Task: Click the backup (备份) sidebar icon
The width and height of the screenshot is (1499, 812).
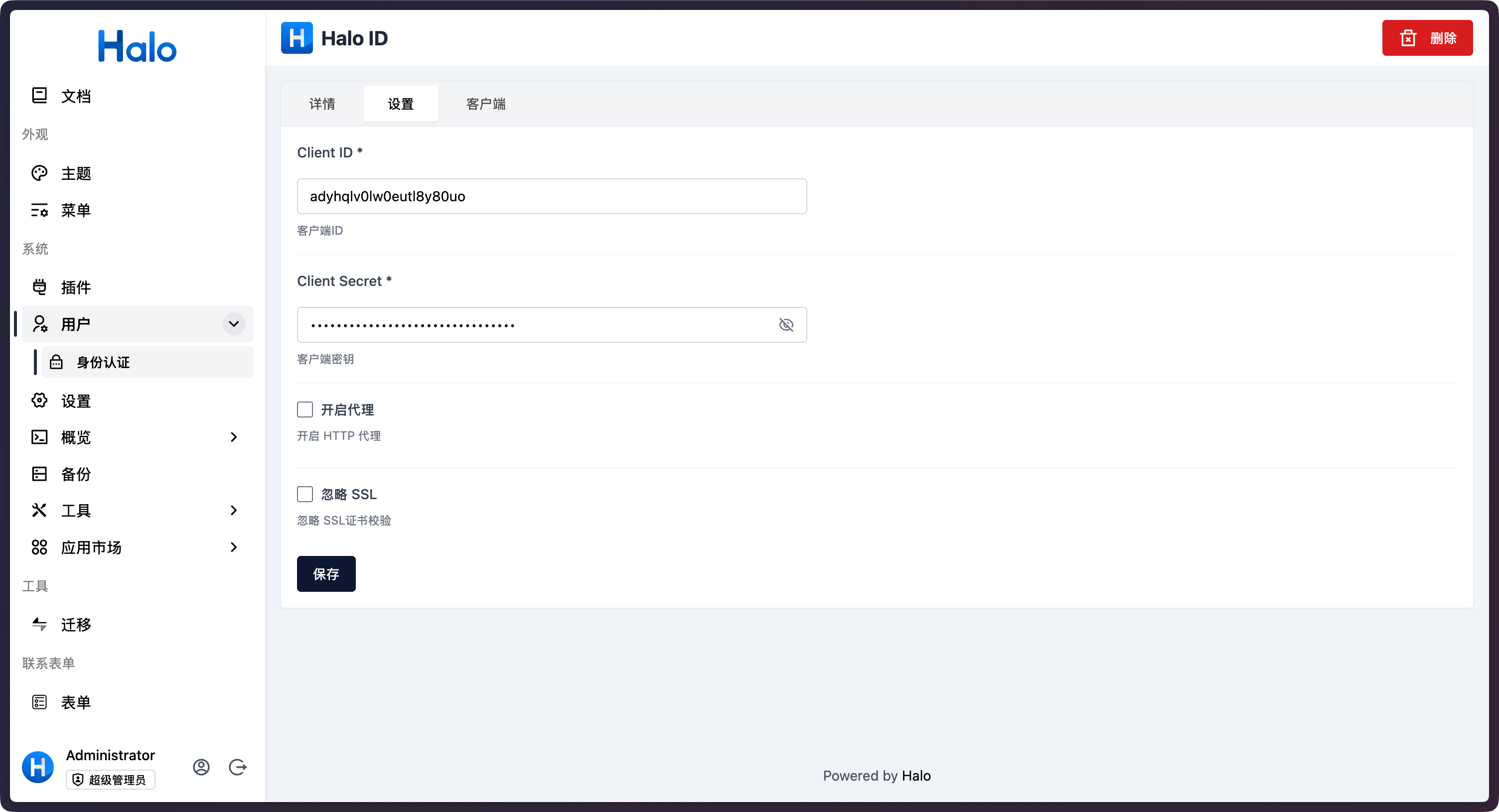Action: [x=39, y=473]
